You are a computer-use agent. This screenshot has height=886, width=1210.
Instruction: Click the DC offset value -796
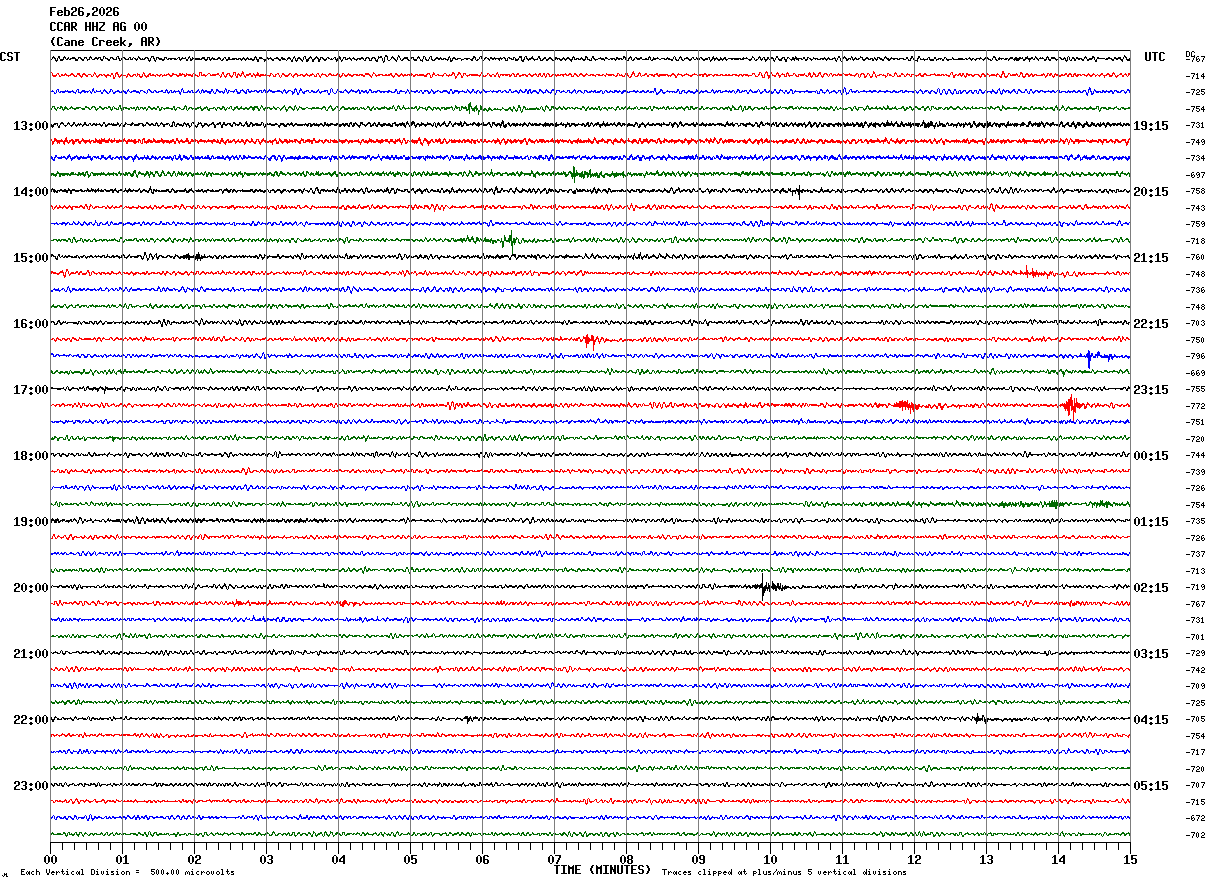point(1195,356)
